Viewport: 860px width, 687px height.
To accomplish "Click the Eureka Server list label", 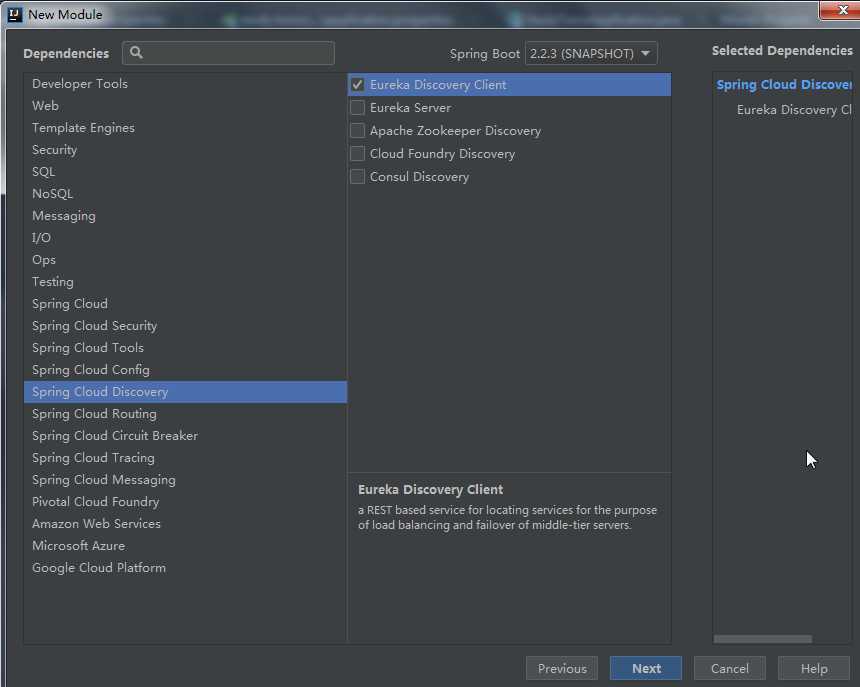I will tap(410, 107).
